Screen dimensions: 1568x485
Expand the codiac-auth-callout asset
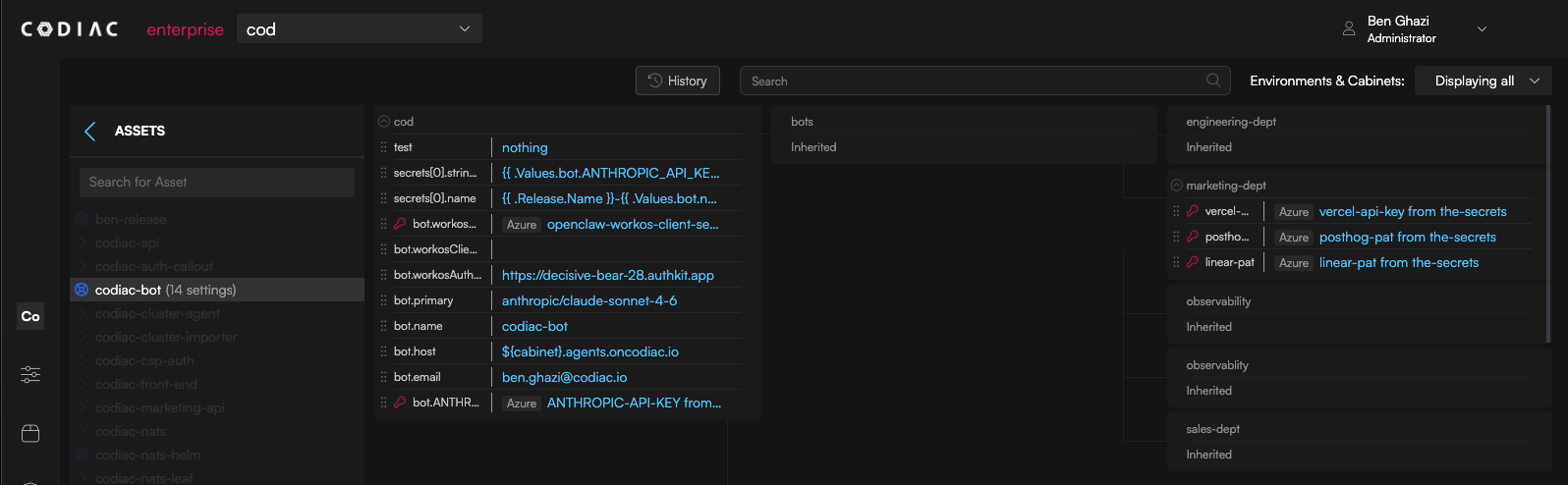click(x=83, y=266)
